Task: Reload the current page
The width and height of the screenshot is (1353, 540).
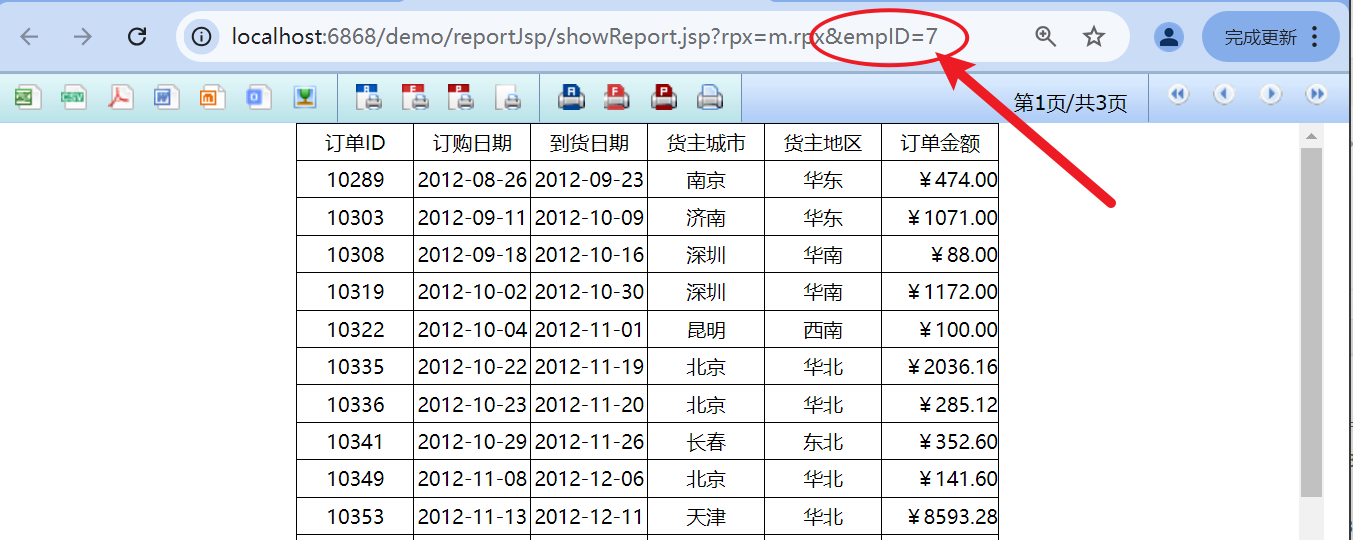Action: [137, 37]
